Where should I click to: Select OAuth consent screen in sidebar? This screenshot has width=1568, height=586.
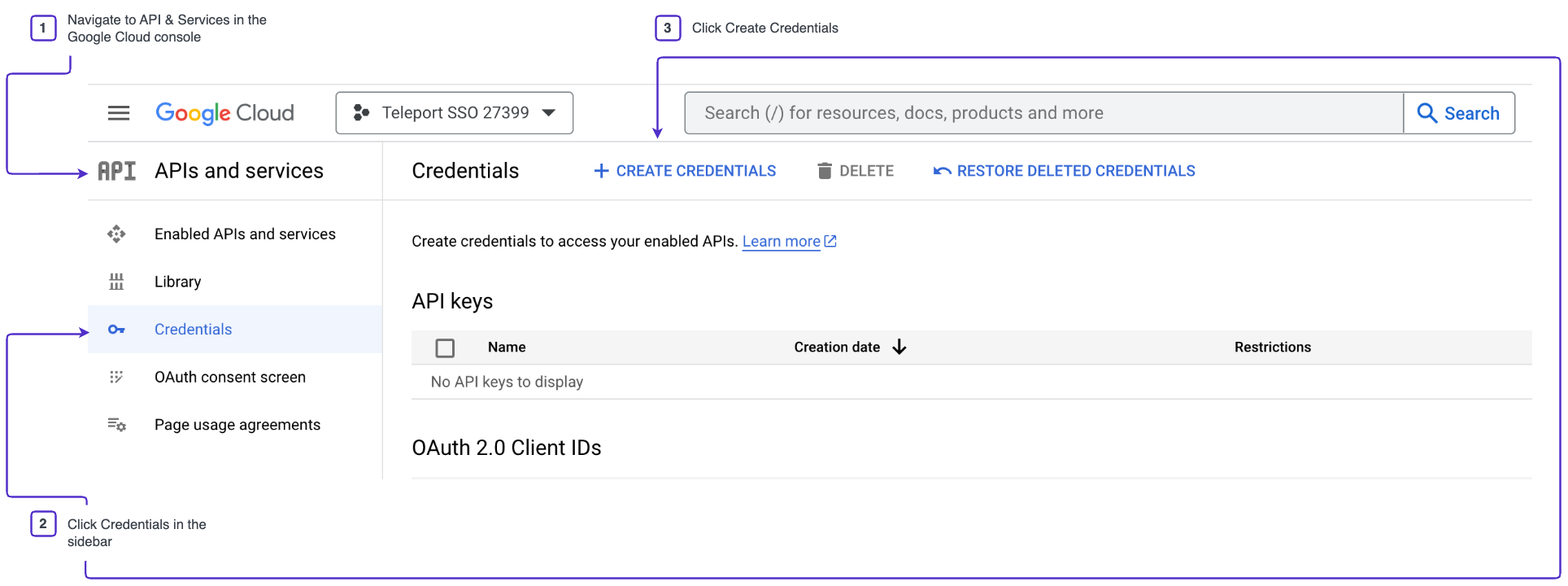click(230, 377)
